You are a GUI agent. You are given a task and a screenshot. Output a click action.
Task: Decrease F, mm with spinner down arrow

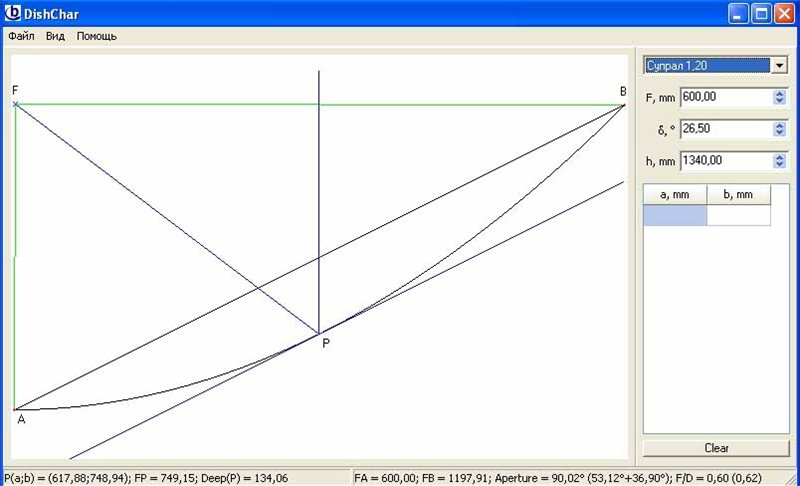coord(779,100)
